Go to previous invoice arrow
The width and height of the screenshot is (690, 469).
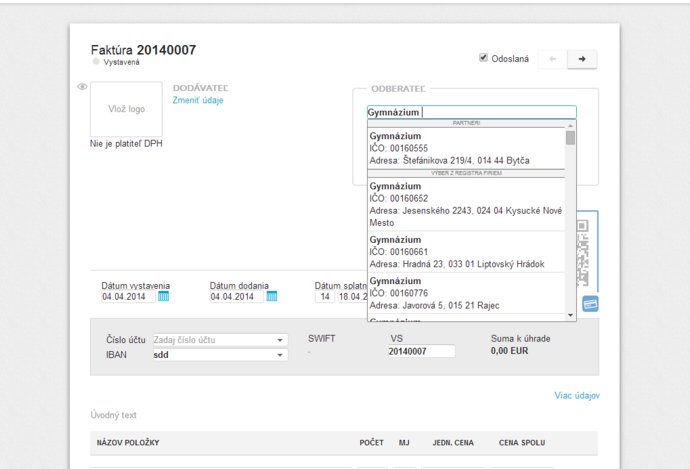pos(553,59)
